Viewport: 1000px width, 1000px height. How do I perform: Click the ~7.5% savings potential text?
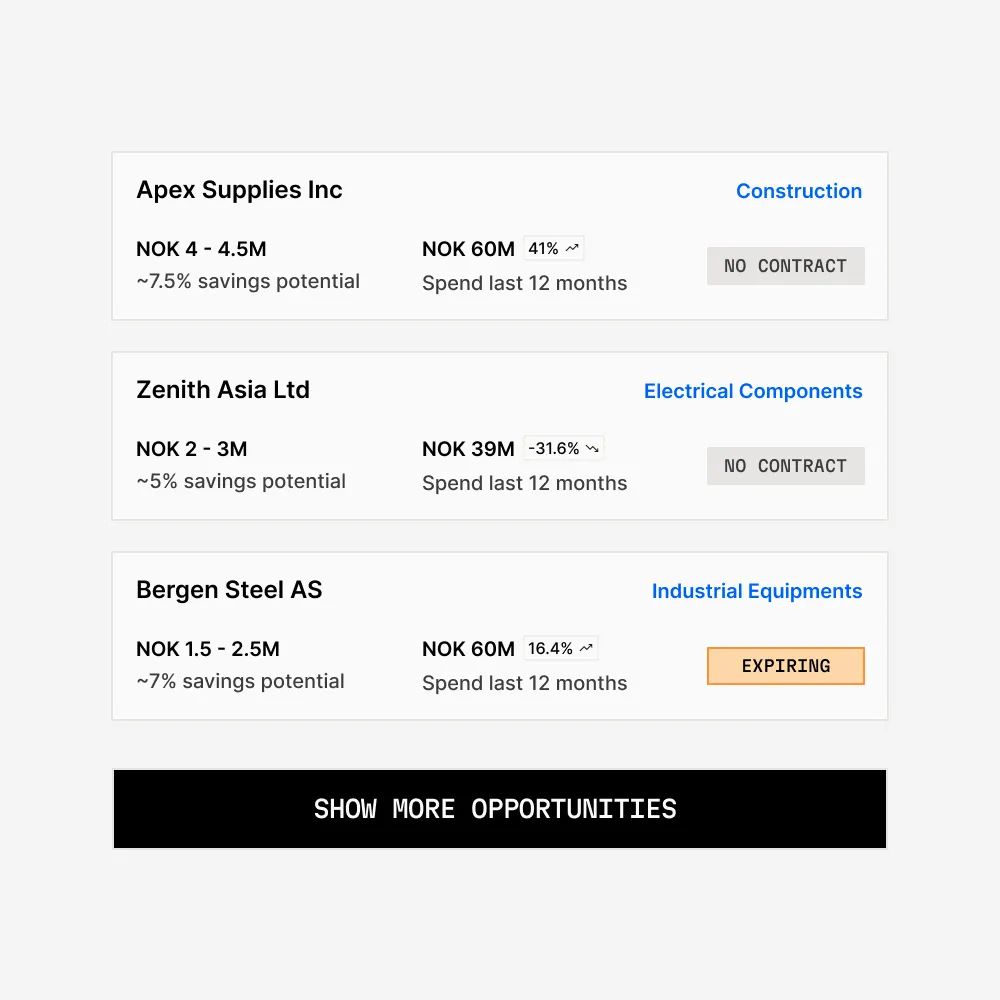[x=248, y=281]
